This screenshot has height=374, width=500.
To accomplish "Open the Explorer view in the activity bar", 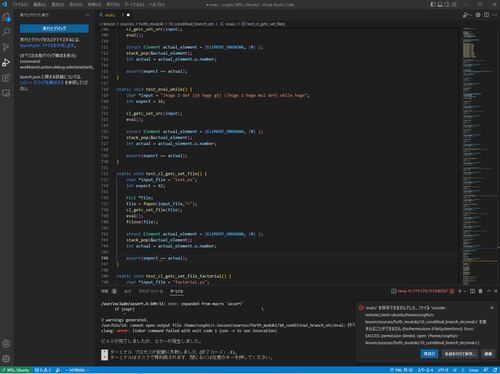I will pyautogui.click(x=6, y=17).
